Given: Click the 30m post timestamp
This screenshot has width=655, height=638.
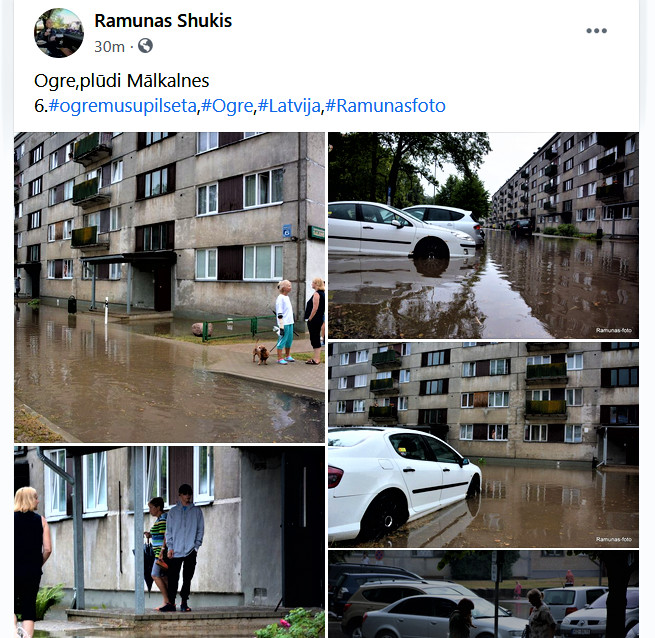Looking at the screenshot, I should pos(109,46).
